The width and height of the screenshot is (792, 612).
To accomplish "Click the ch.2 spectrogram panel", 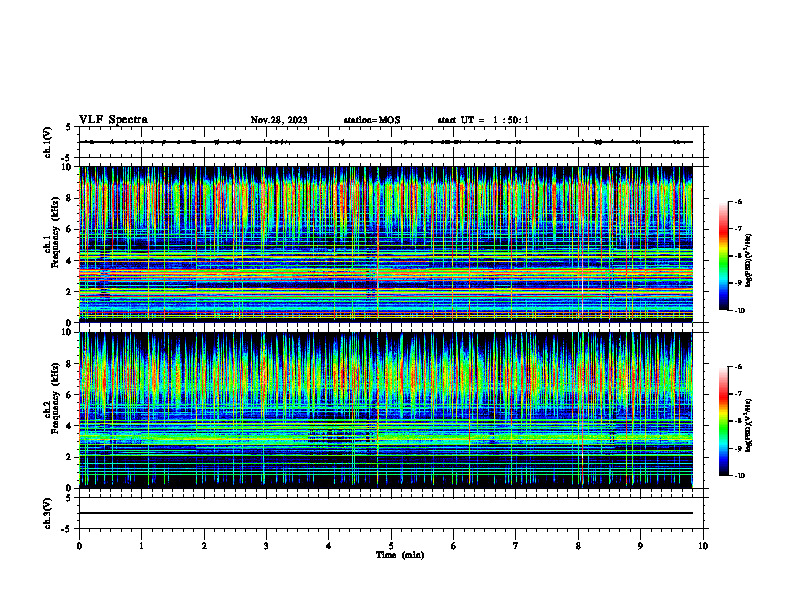I will [386, 410].
